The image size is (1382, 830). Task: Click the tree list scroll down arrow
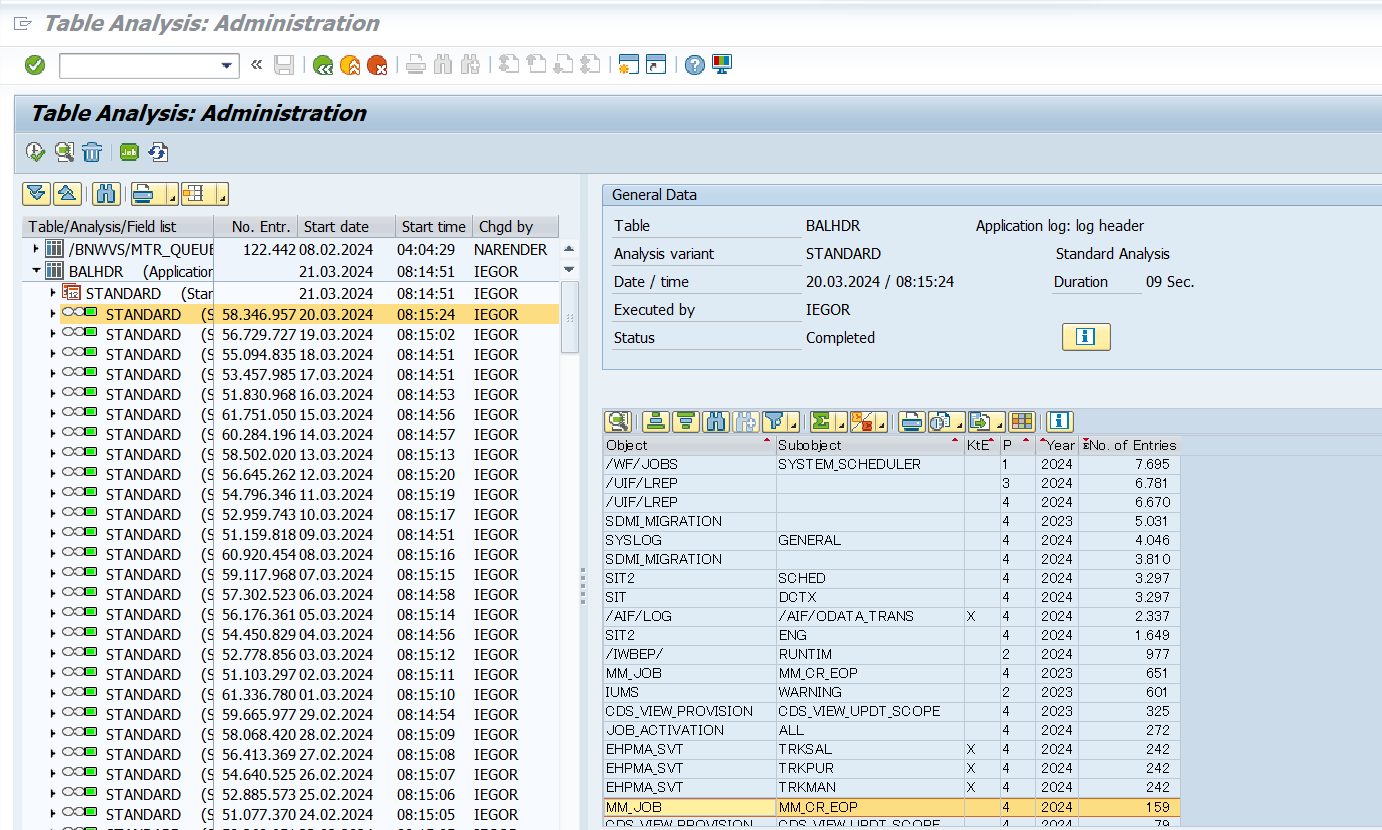569,270
